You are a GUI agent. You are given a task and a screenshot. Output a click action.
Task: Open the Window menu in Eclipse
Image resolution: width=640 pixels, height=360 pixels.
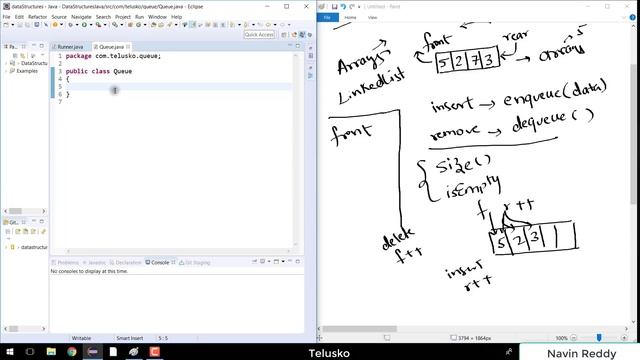(157, 17)
